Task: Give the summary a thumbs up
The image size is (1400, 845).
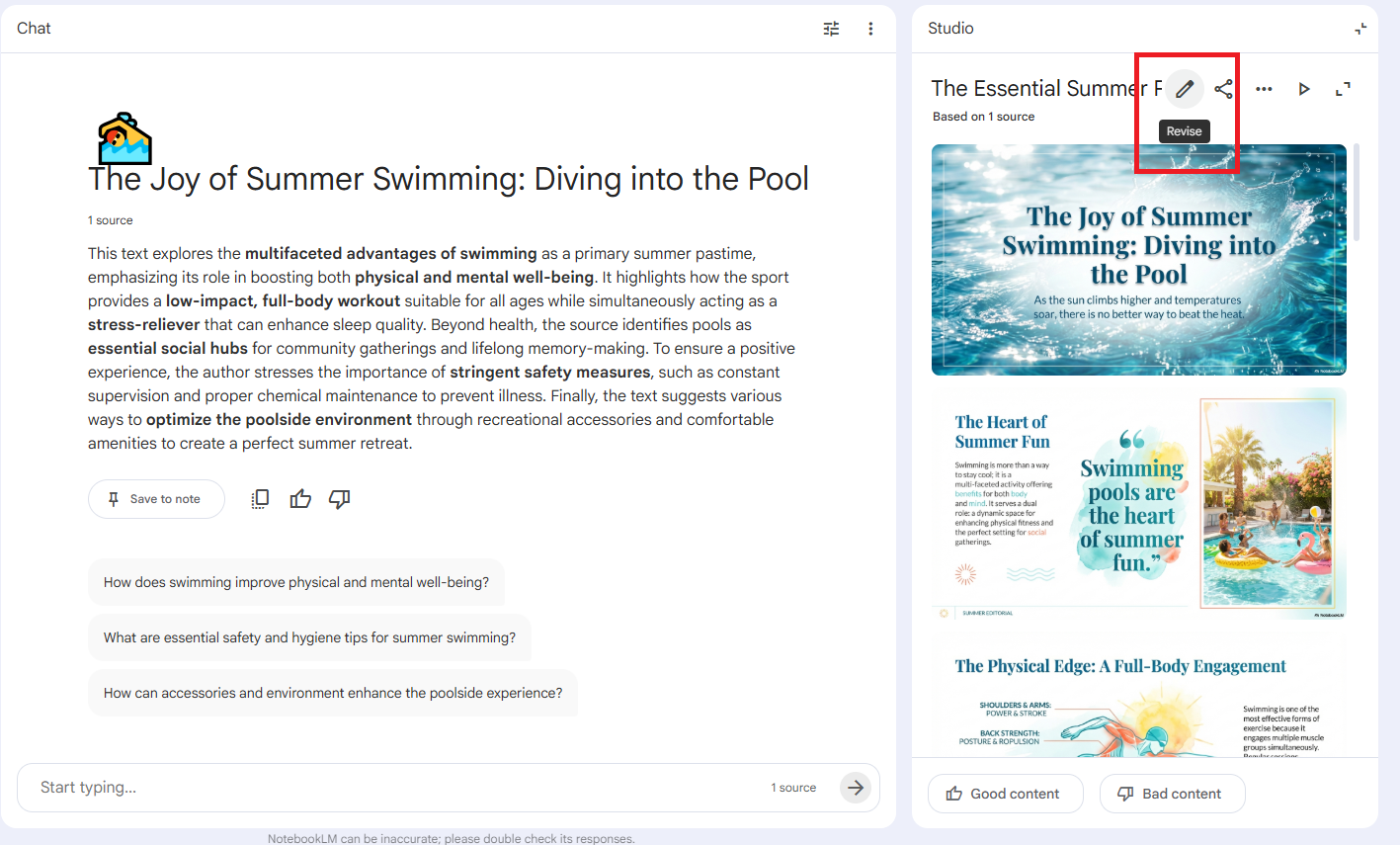Action: (300, 499)
